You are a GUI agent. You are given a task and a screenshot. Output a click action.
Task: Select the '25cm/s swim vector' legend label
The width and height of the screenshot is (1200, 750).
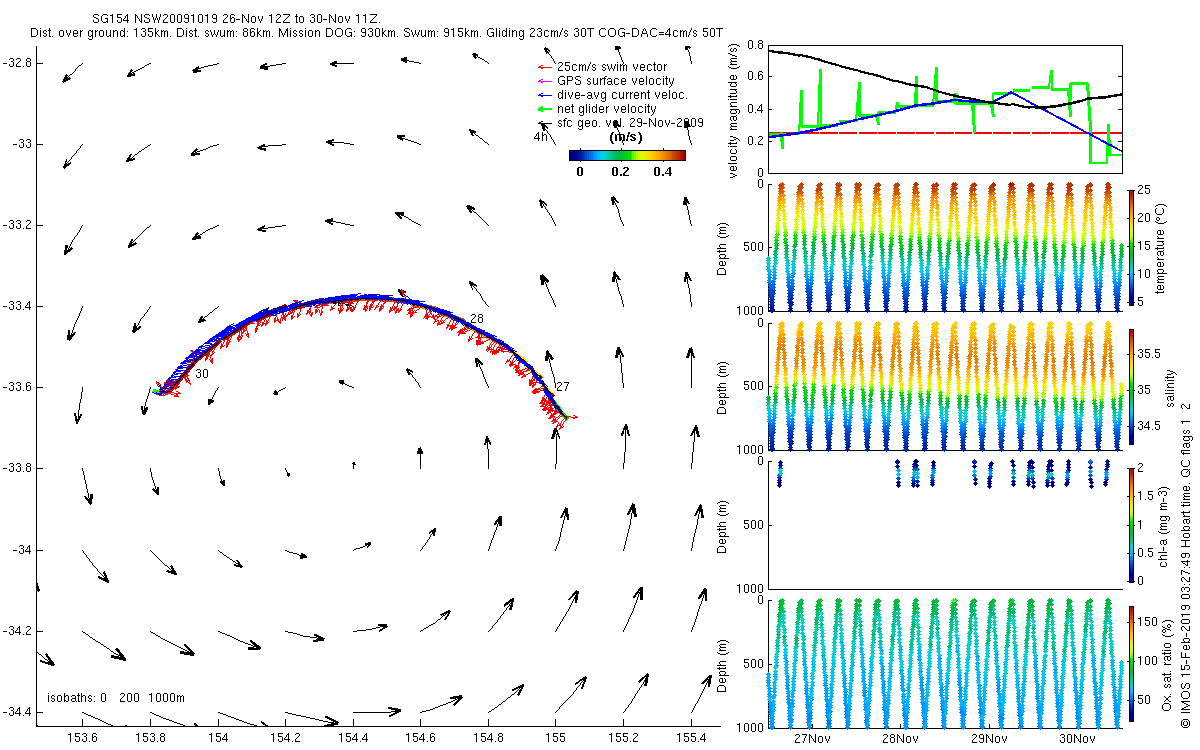click(612, 67)
